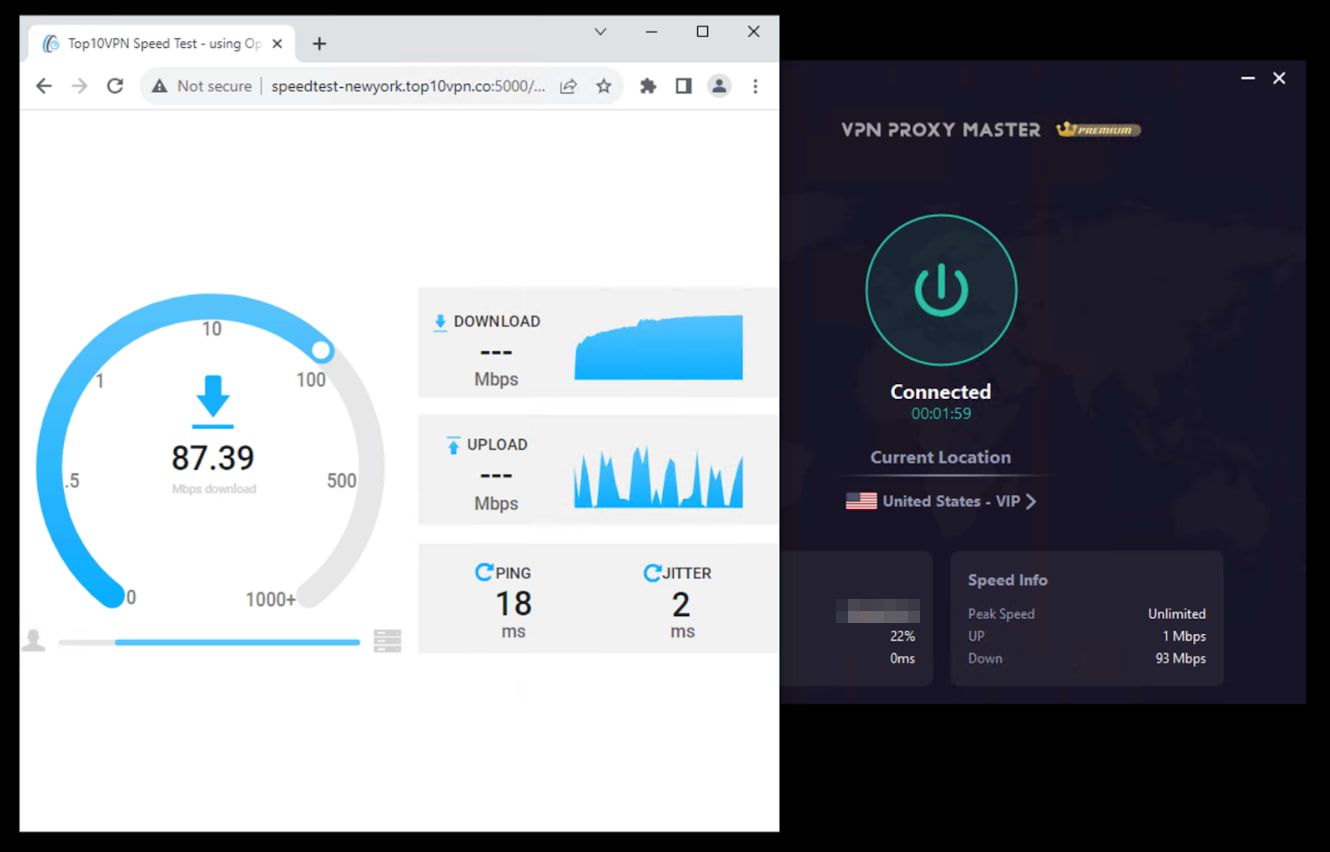Screen dimensions: 1330x852
Task: Open the browser tab search dropdown arrow
Action: coord(600,31)
